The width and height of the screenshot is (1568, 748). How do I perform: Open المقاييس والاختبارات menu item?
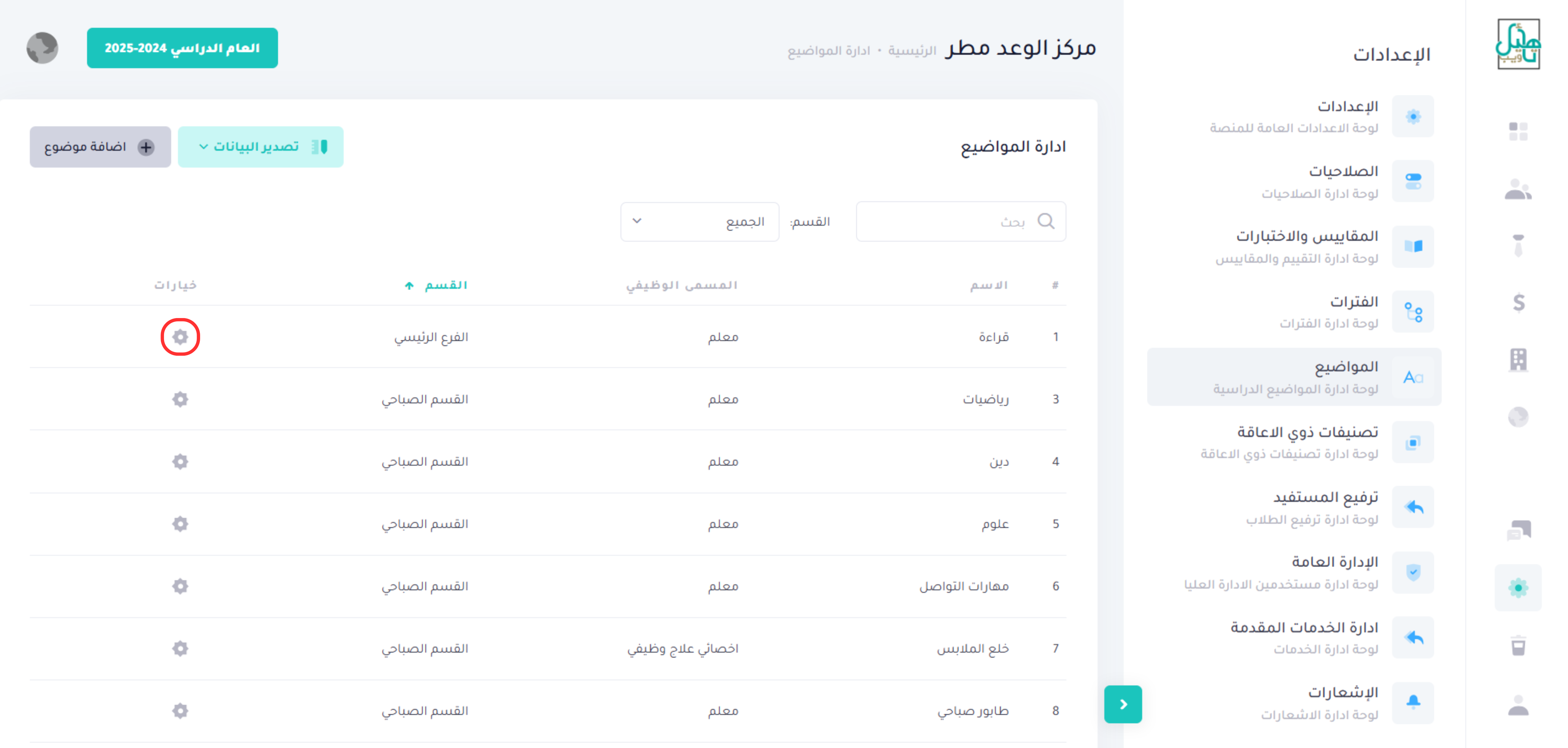pos(1294,247)
